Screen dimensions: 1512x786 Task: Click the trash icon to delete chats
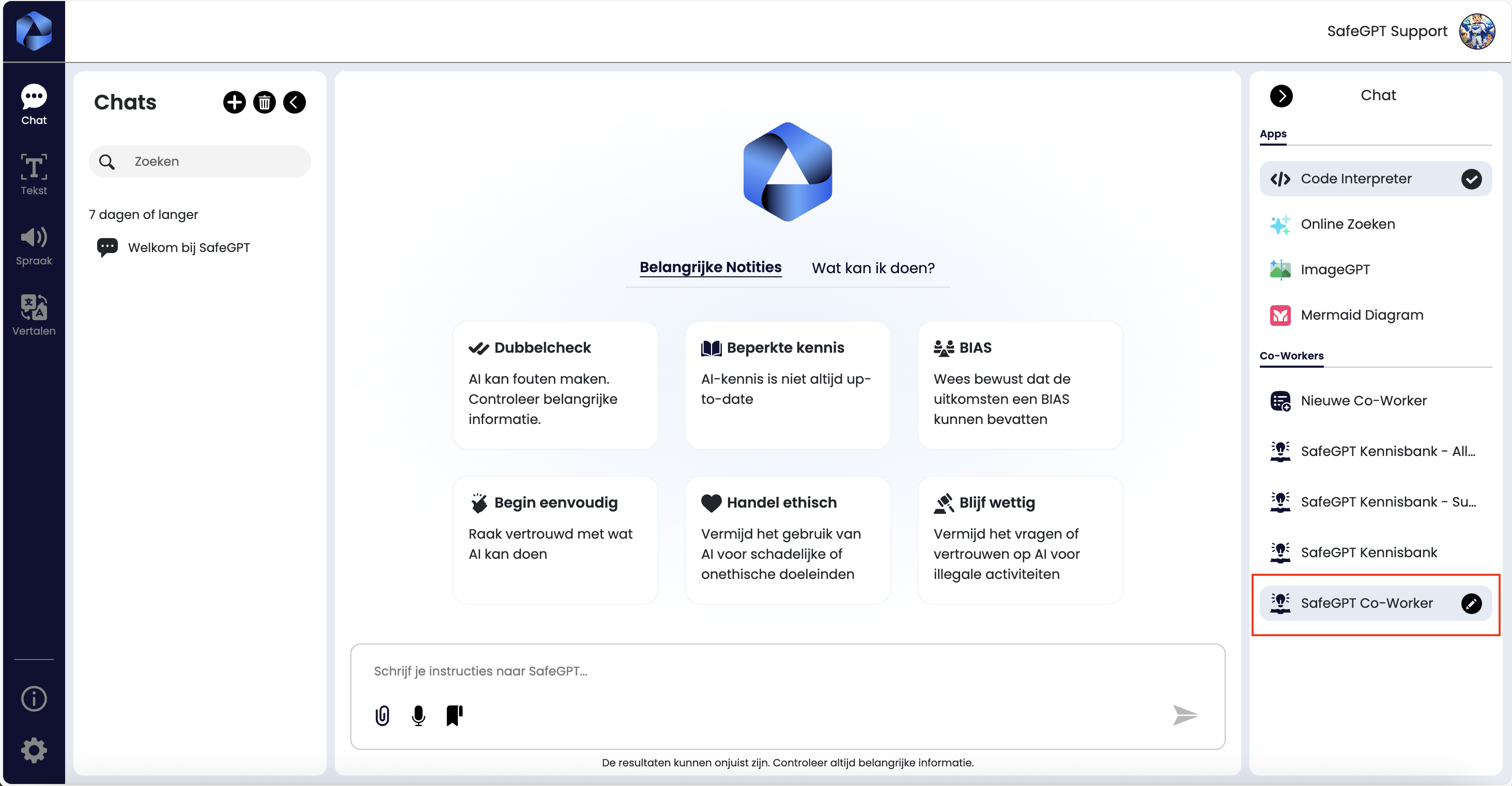point(264,102)
